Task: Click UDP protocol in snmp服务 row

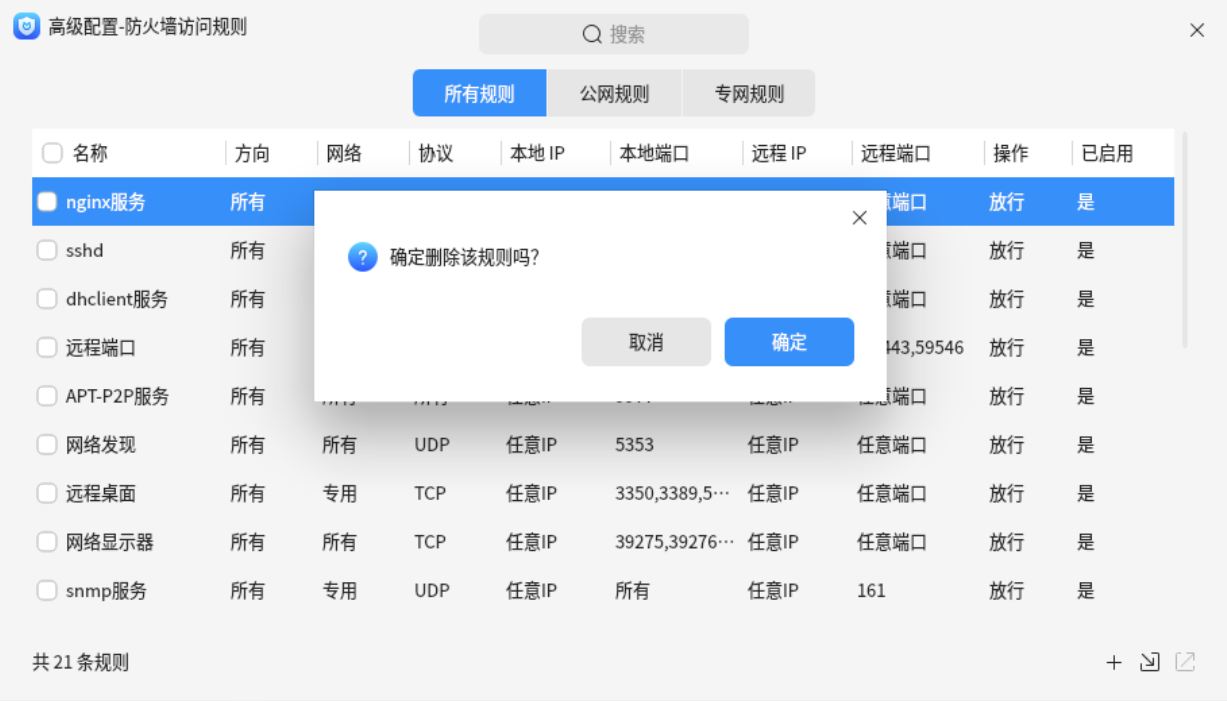Action: tap(432, 591)
